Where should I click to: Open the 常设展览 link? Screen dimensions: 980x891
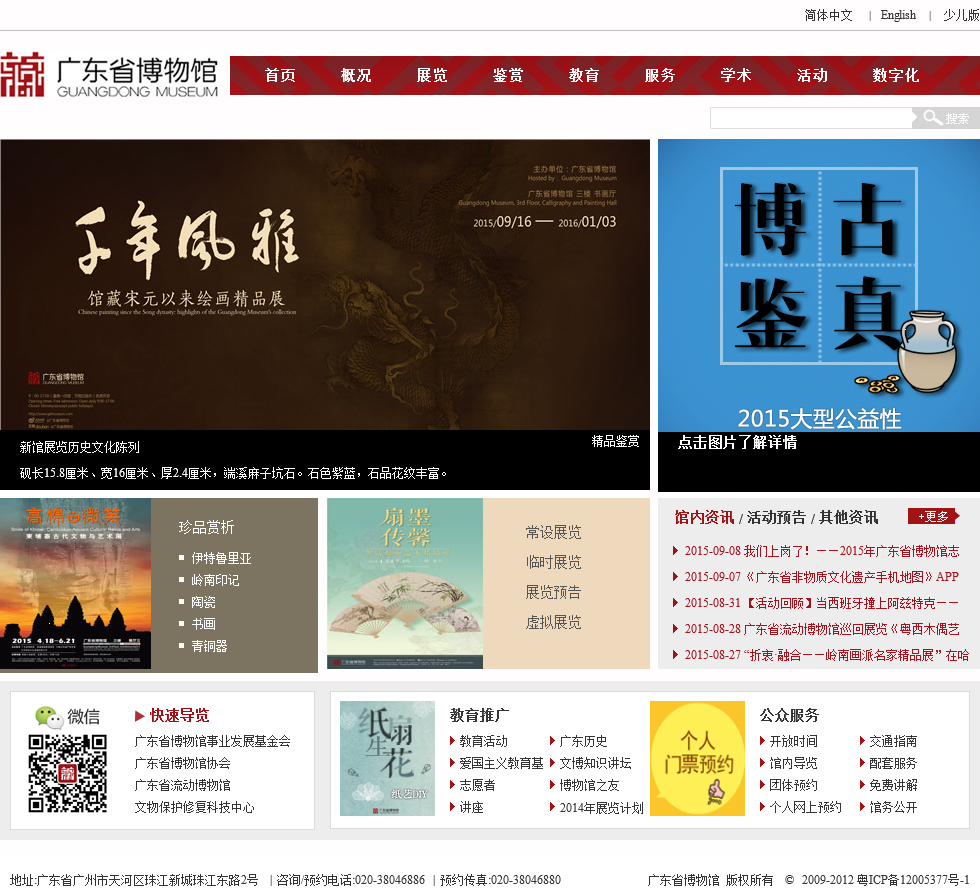[x=553, y=532]
